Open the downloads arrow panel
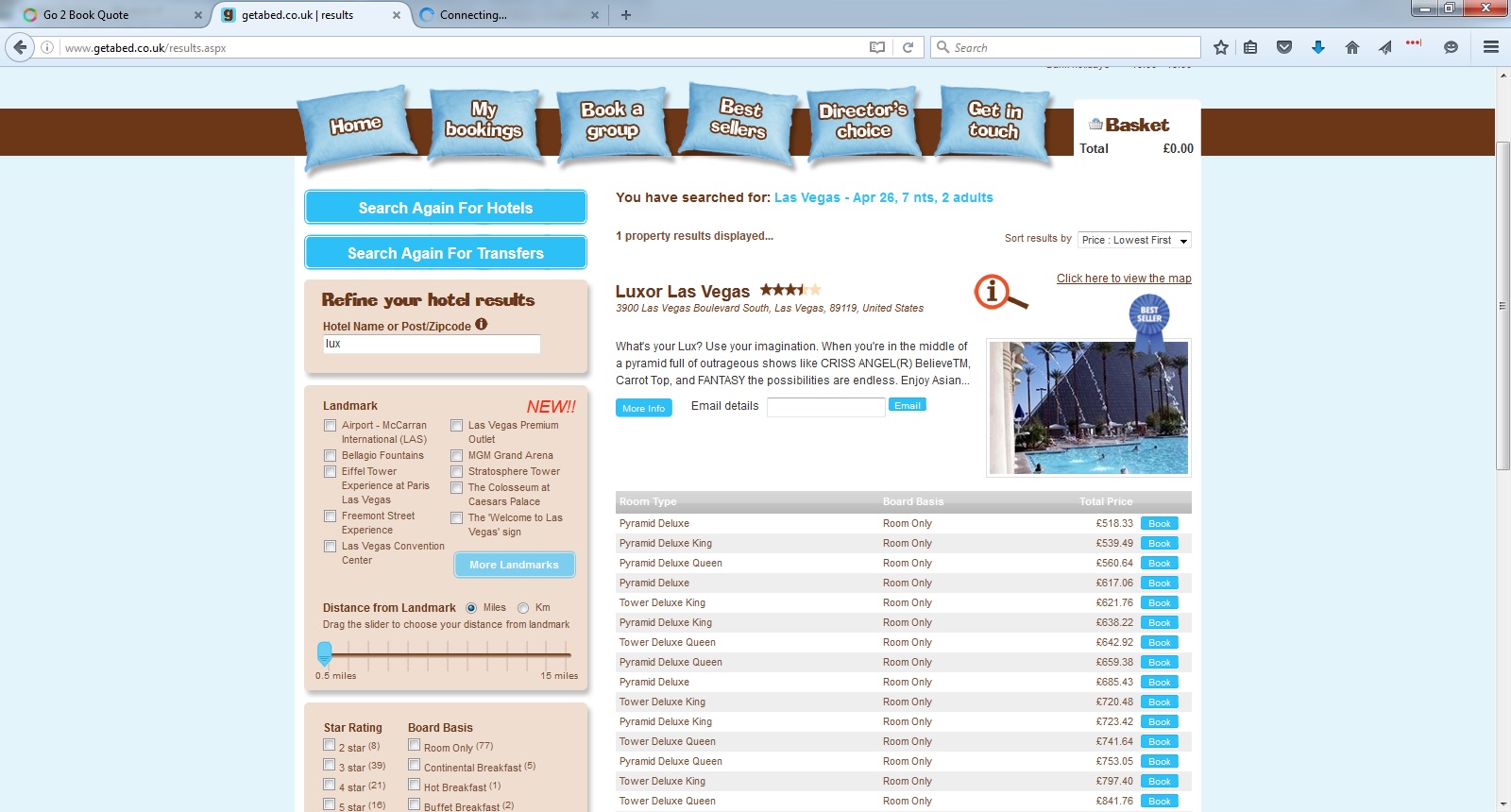This screenshot has height=812, width=1511. (x=1318, y=47)
